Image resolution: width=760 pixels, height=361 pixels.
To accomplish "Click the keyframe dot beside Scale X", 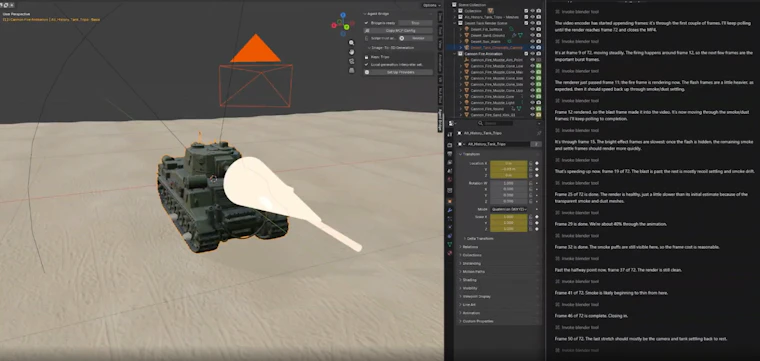I will (537, 217).
